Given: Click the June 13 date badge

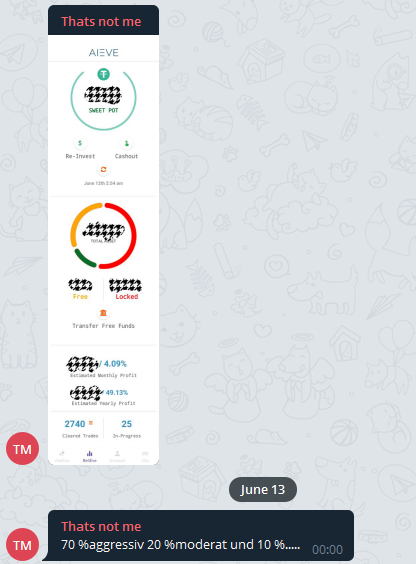Looking at the screenshot, I should (x=263, y=490).
